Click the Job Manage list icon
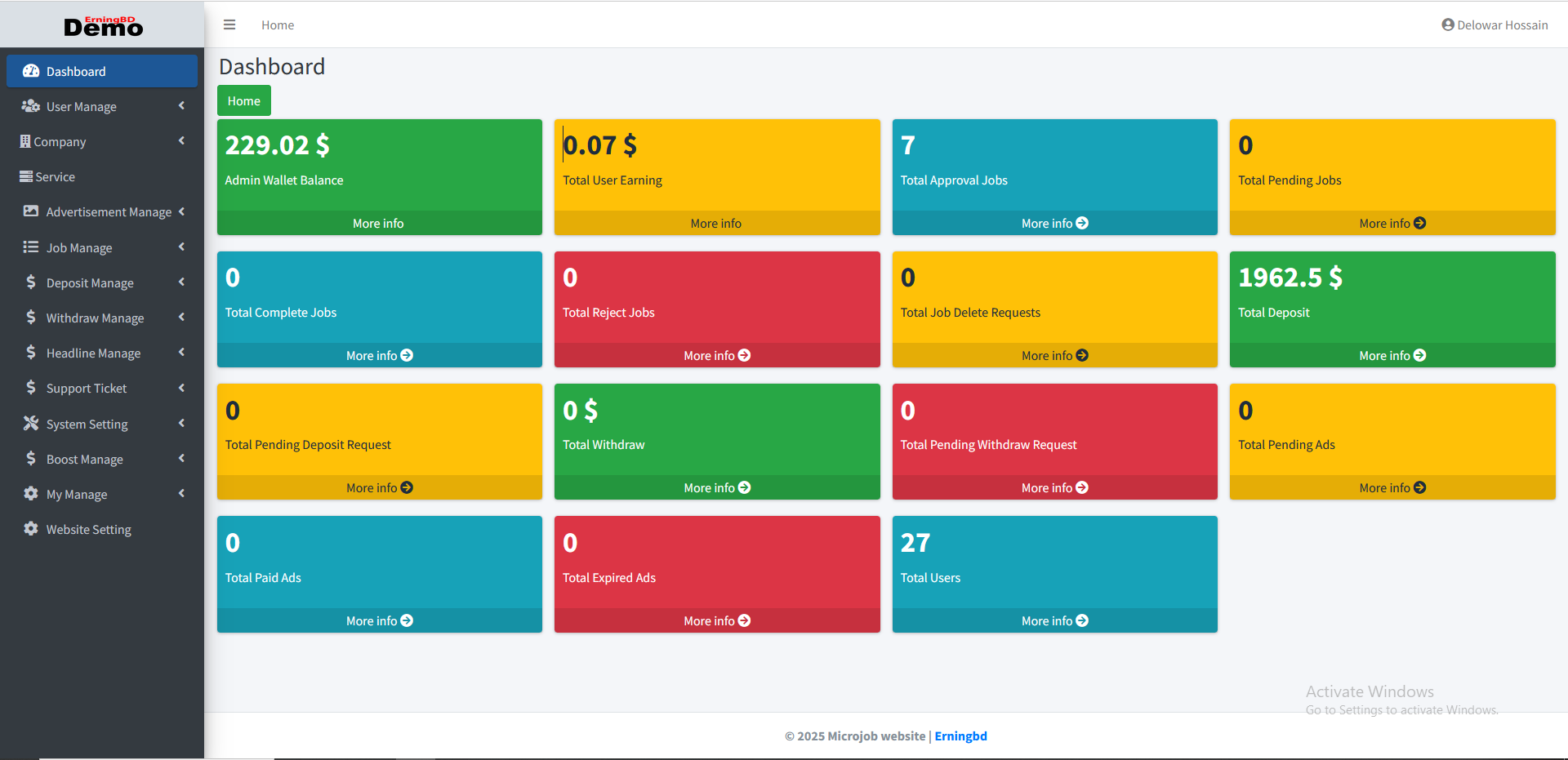 click(31, 247)
